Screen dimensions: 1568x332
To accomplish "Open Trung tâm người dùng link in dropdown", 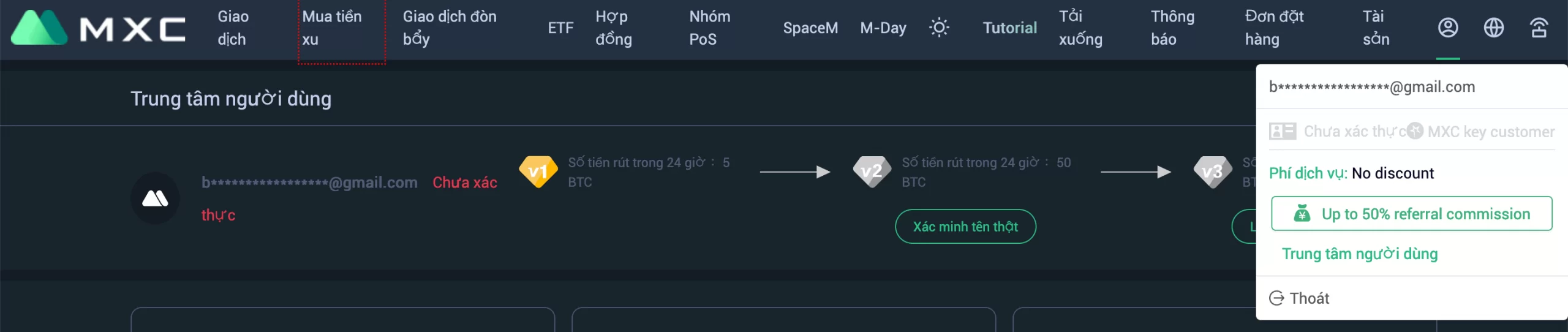I will [1360, 254].
